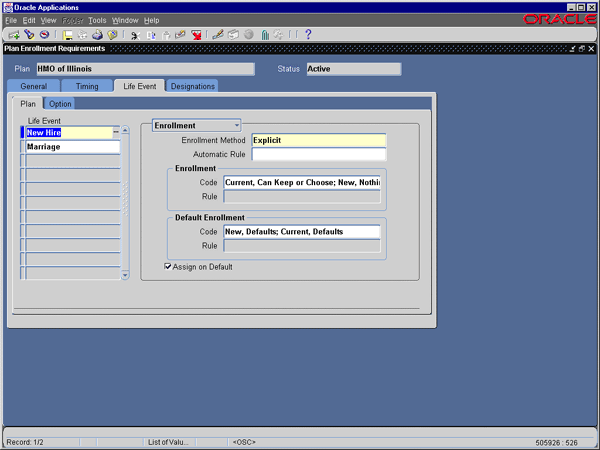Open the Tools menu

(97, 21)
